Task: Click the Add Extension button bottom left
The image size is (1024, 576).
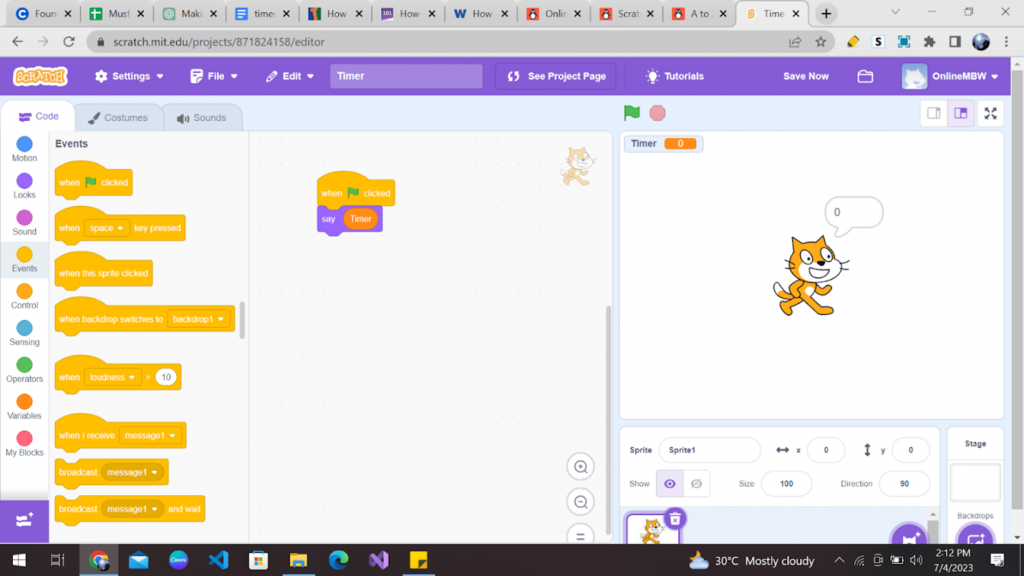Action: pyautogui.click(x=23, y=519)
